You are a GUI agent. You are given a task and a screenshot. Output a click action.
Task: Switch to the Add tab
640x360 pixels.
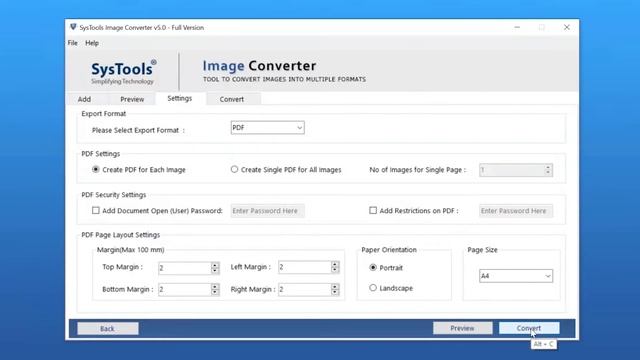pos(84,99)
